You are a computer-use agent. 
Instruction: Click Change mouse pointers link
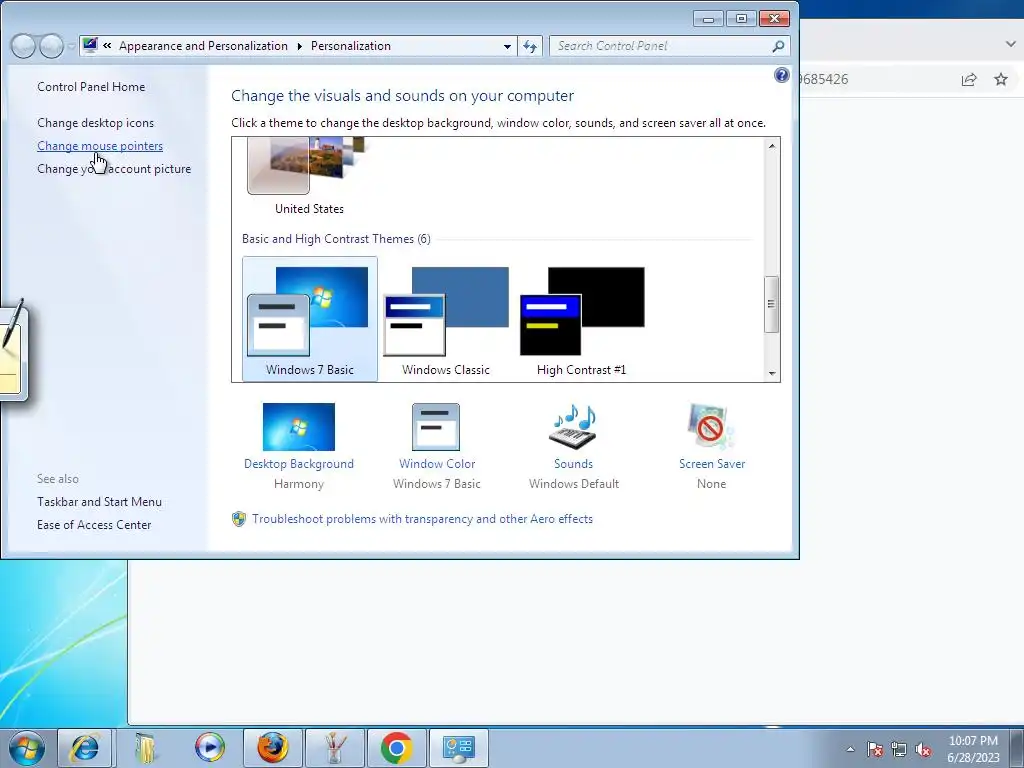point(100,146)
